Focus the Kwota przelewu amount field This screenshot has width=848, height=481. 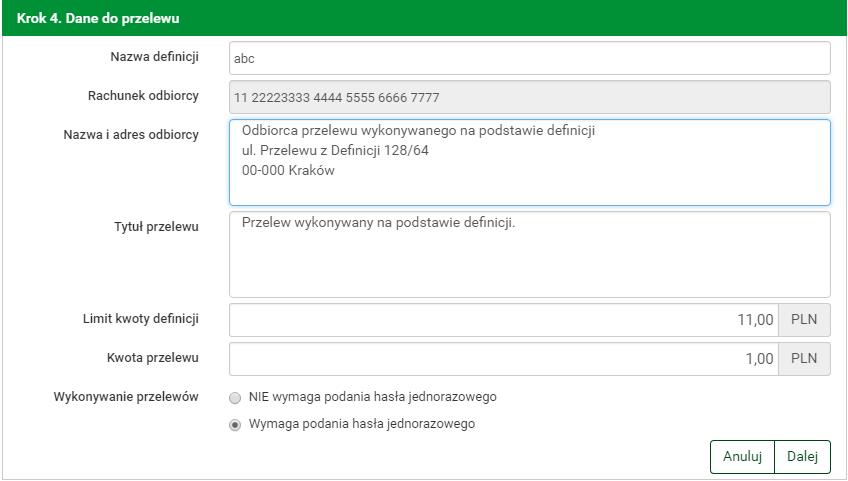[x=504, y=359]
